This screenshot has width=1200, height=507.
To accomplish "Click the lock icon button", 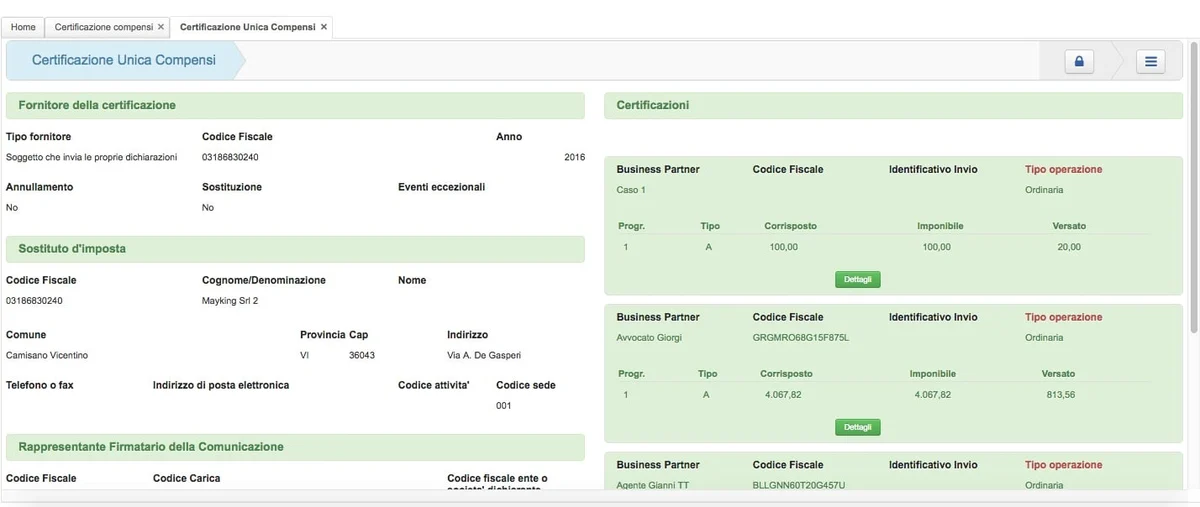I will [1079, 62].
